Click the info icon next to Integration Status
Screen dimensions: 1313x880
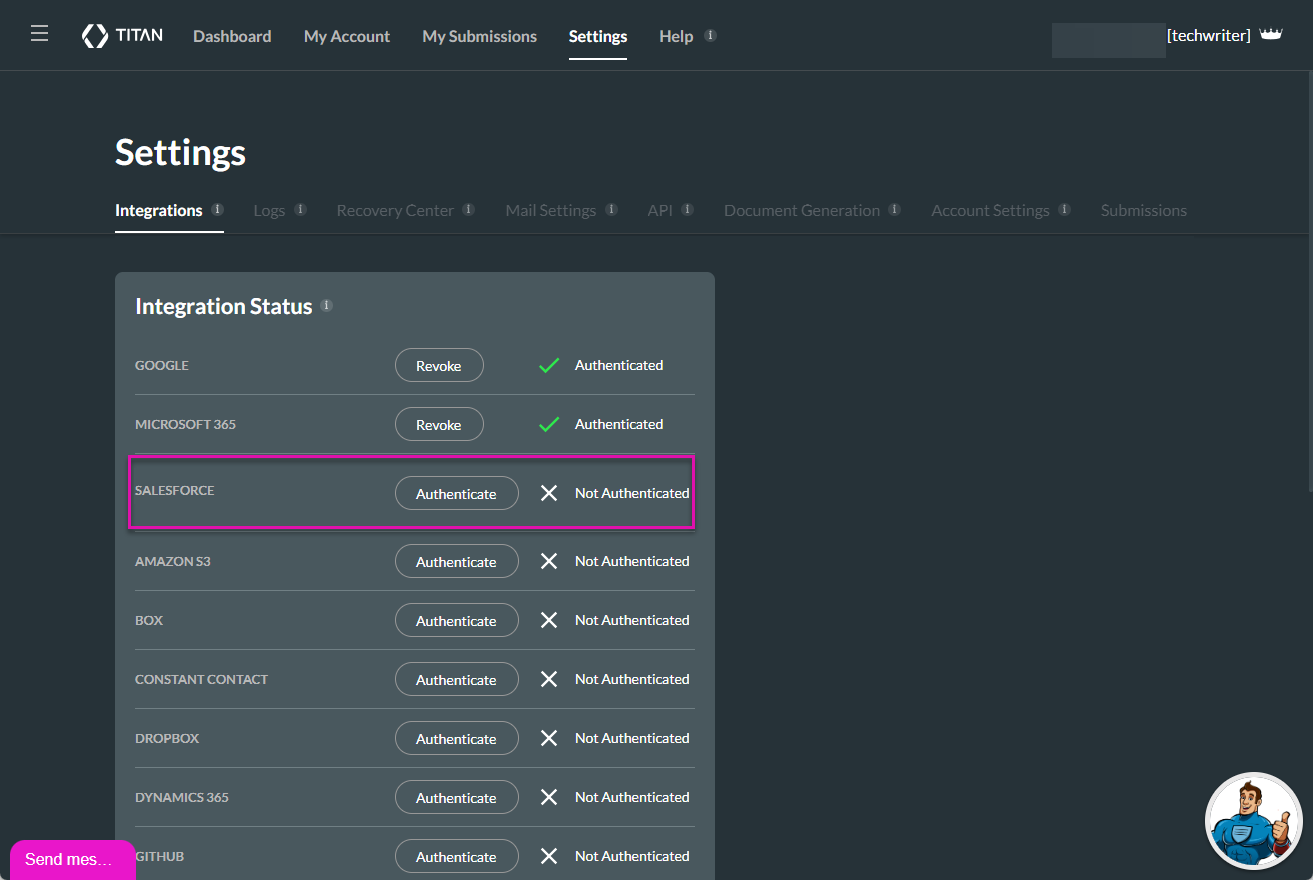pos(326,305)
